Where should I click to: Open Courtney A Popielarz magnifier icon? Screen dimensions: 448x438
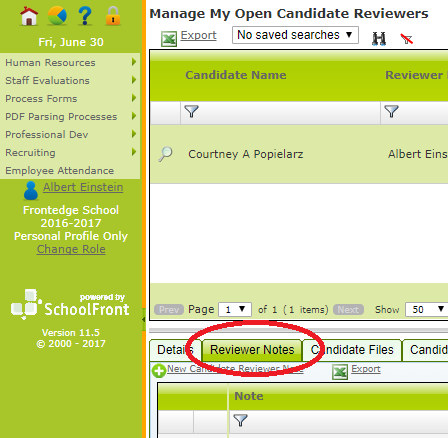pos(165,154)
